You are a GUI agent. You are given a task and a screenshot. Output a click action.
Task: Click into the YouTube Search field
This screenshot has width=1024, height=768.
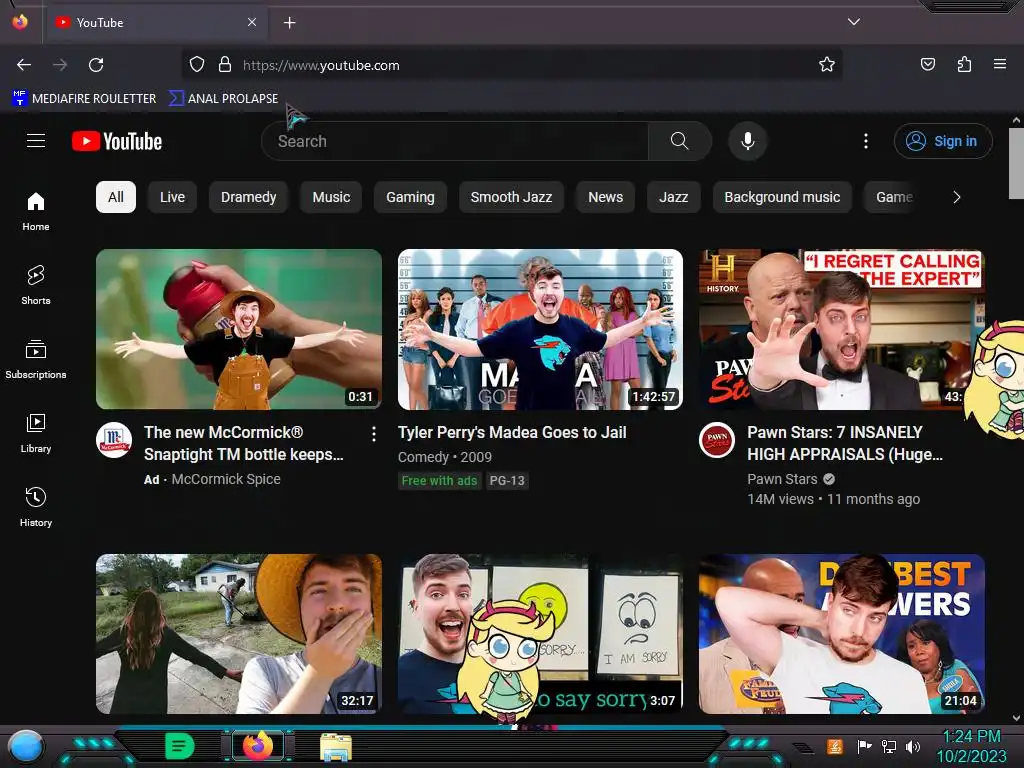[455, 141]
